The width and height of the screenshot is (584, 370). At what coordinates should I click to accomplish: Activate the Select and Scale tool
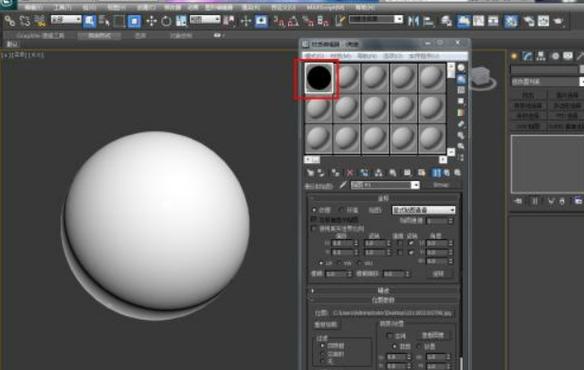[181, 21]
